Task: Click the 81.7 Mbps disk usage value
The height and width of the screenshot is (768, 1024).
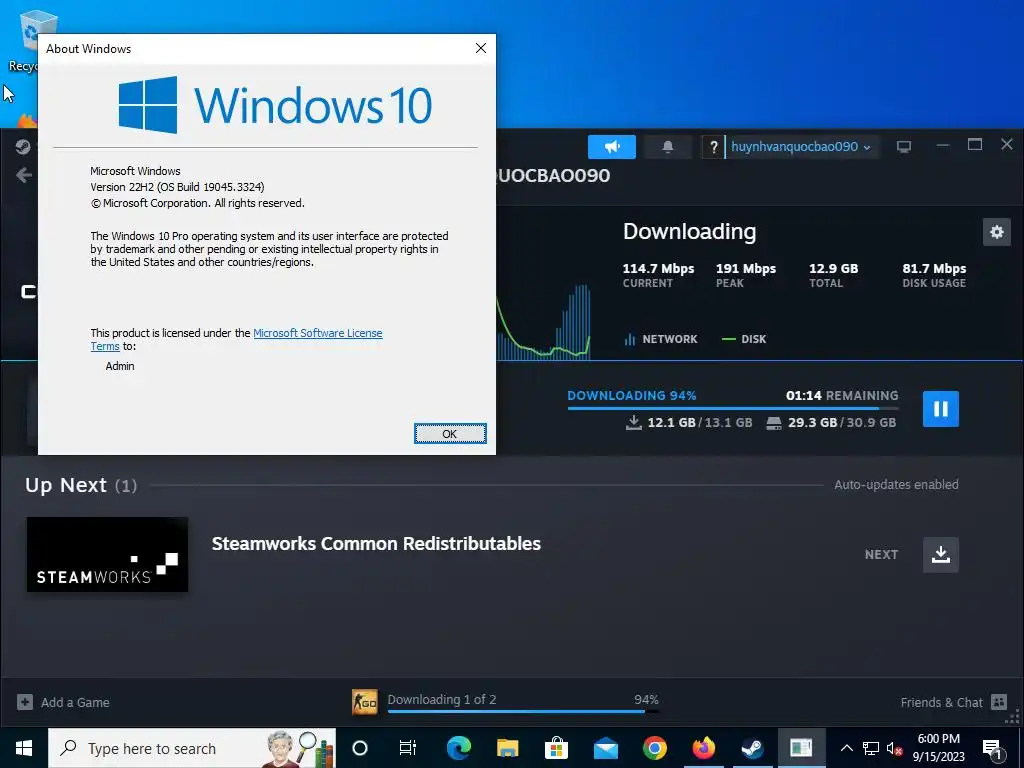Action: tap(934, 268)
